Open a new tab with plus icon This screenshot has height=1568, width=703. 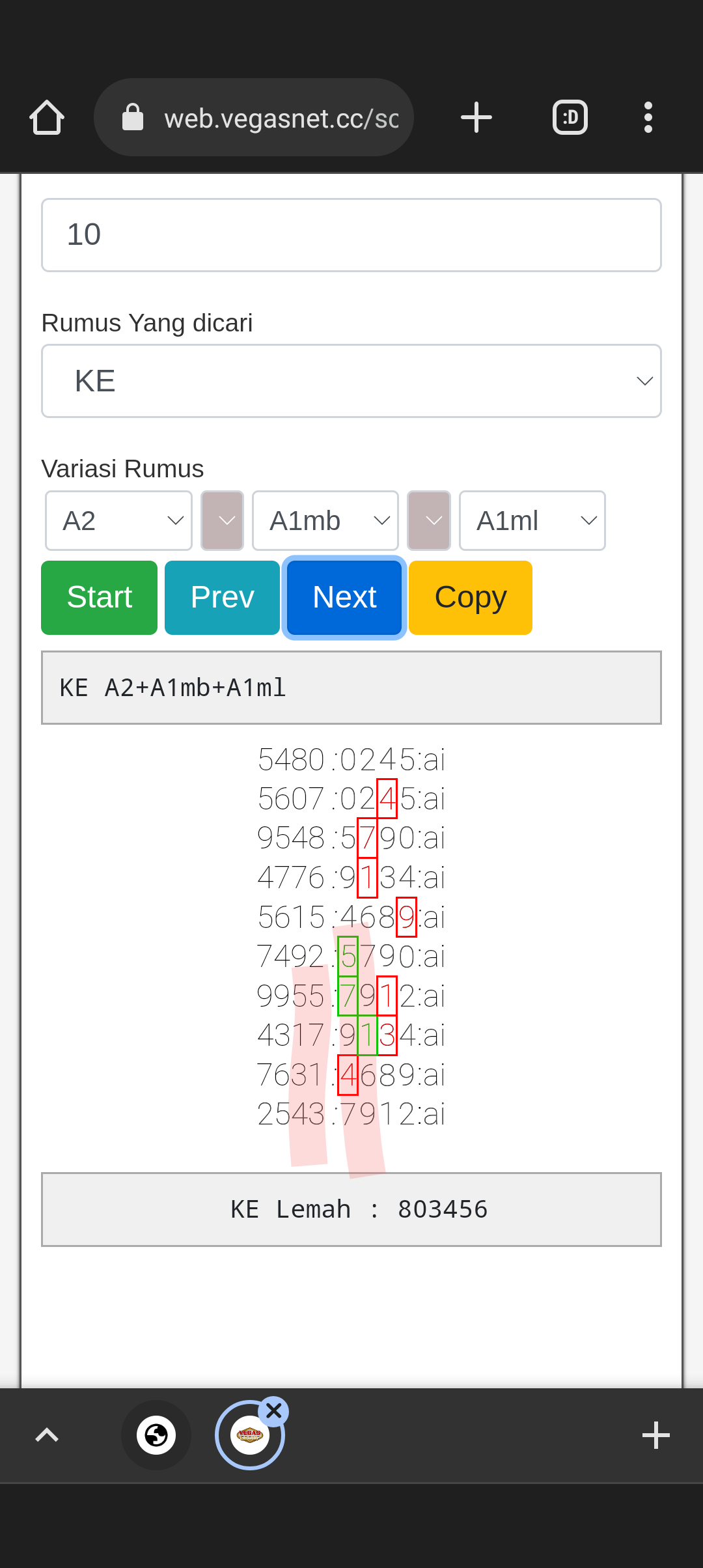476,118
